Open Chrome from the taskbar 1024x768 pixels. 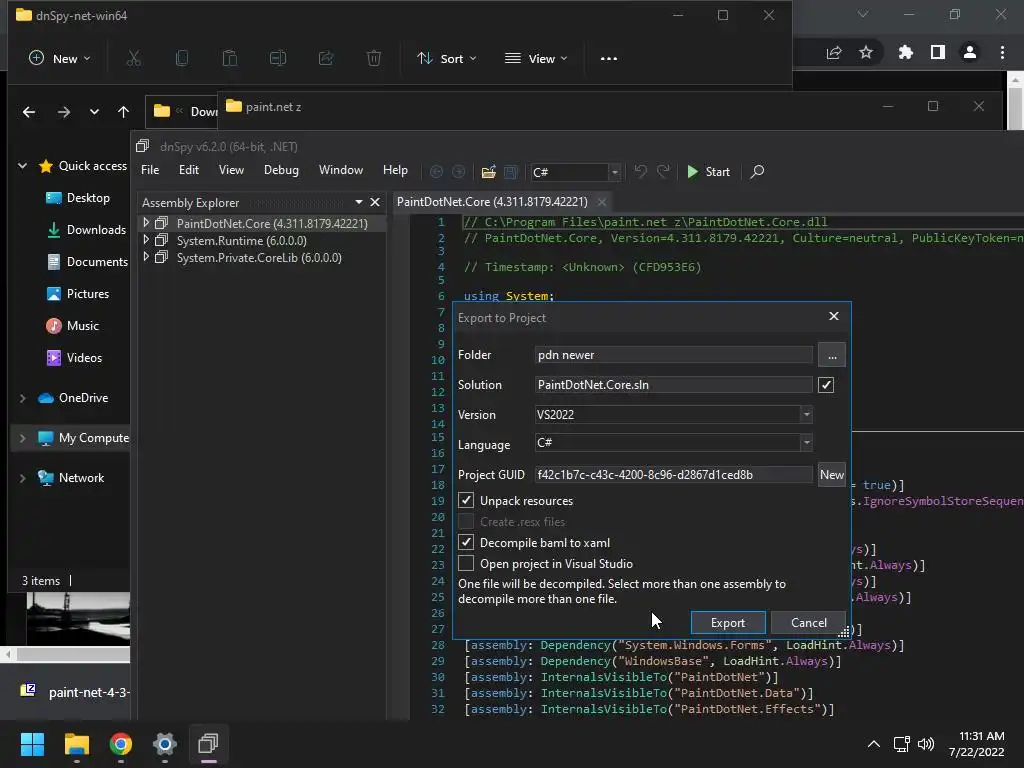click(121, 744)
